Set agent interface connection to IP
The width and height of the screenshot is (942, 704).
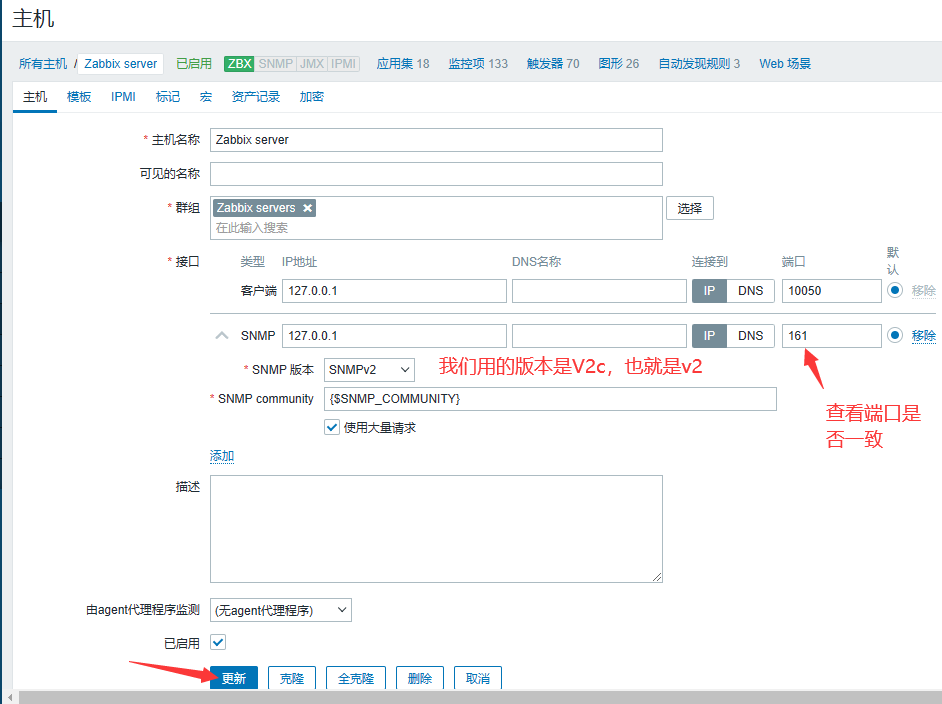710,291
